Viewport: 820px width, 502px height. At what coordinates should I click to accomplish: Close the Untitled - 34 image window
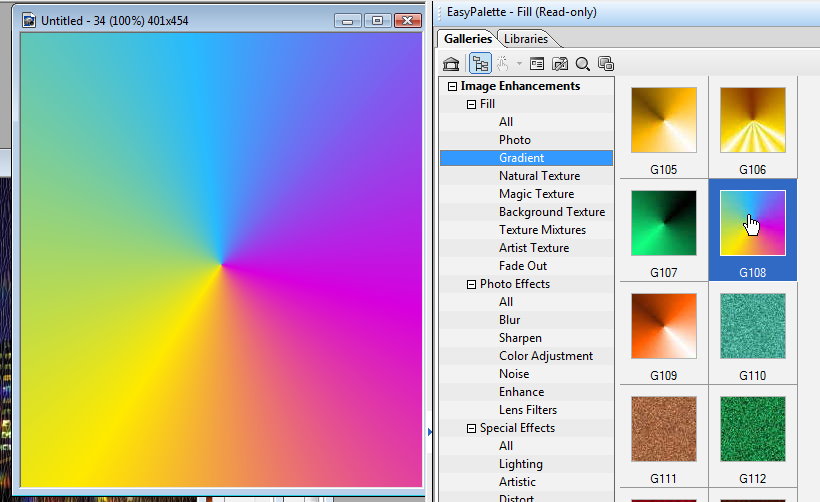click(x=407, y=21)
